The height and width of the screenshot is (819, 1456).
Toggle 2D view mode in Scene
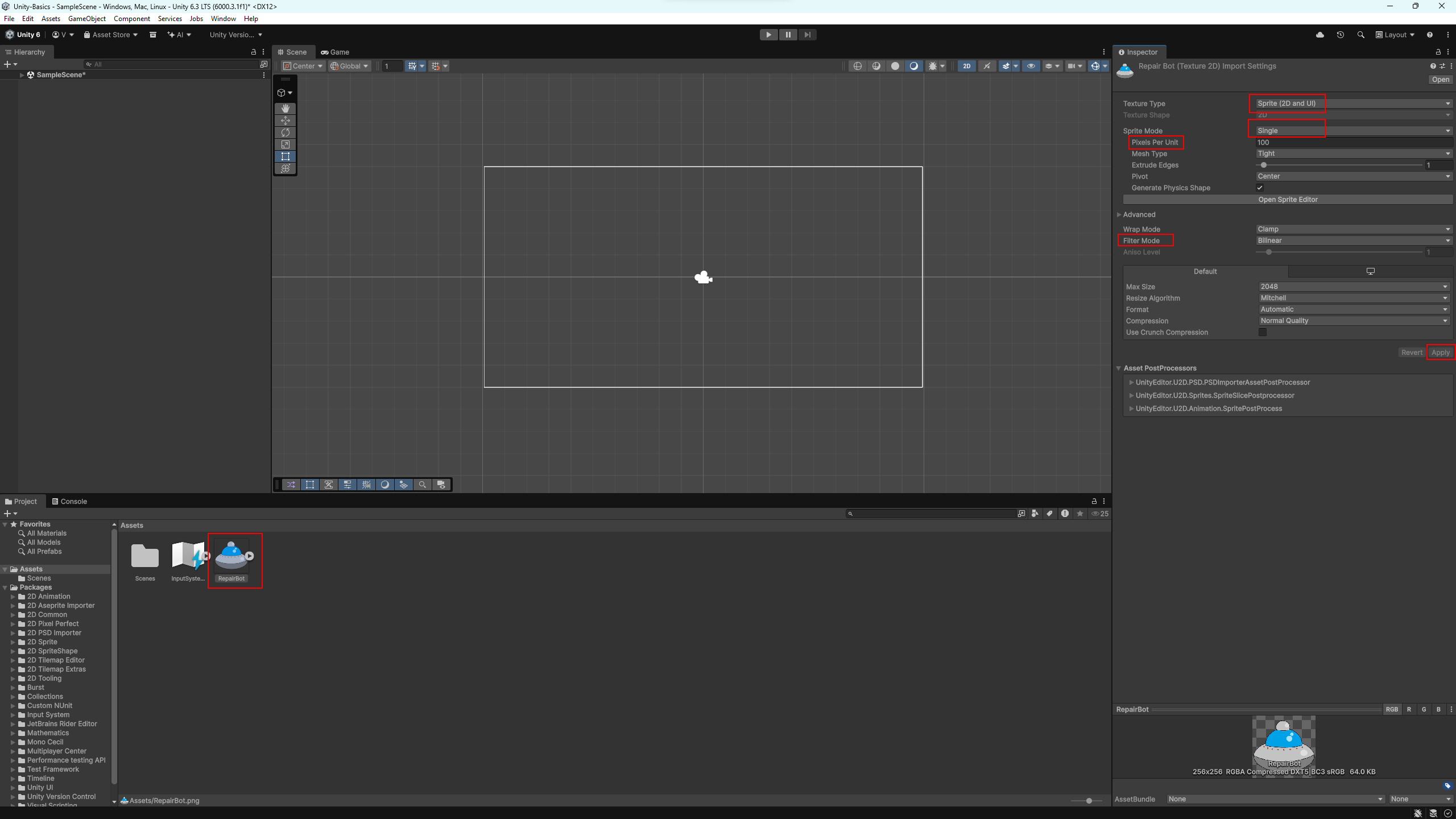[966, 66]
